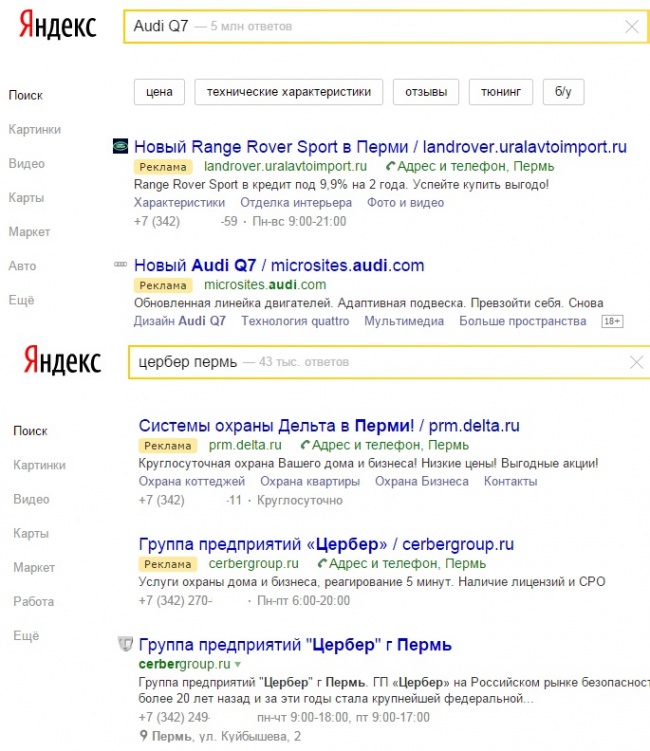Select the отзывы suggestion chip

click(426, 91)
